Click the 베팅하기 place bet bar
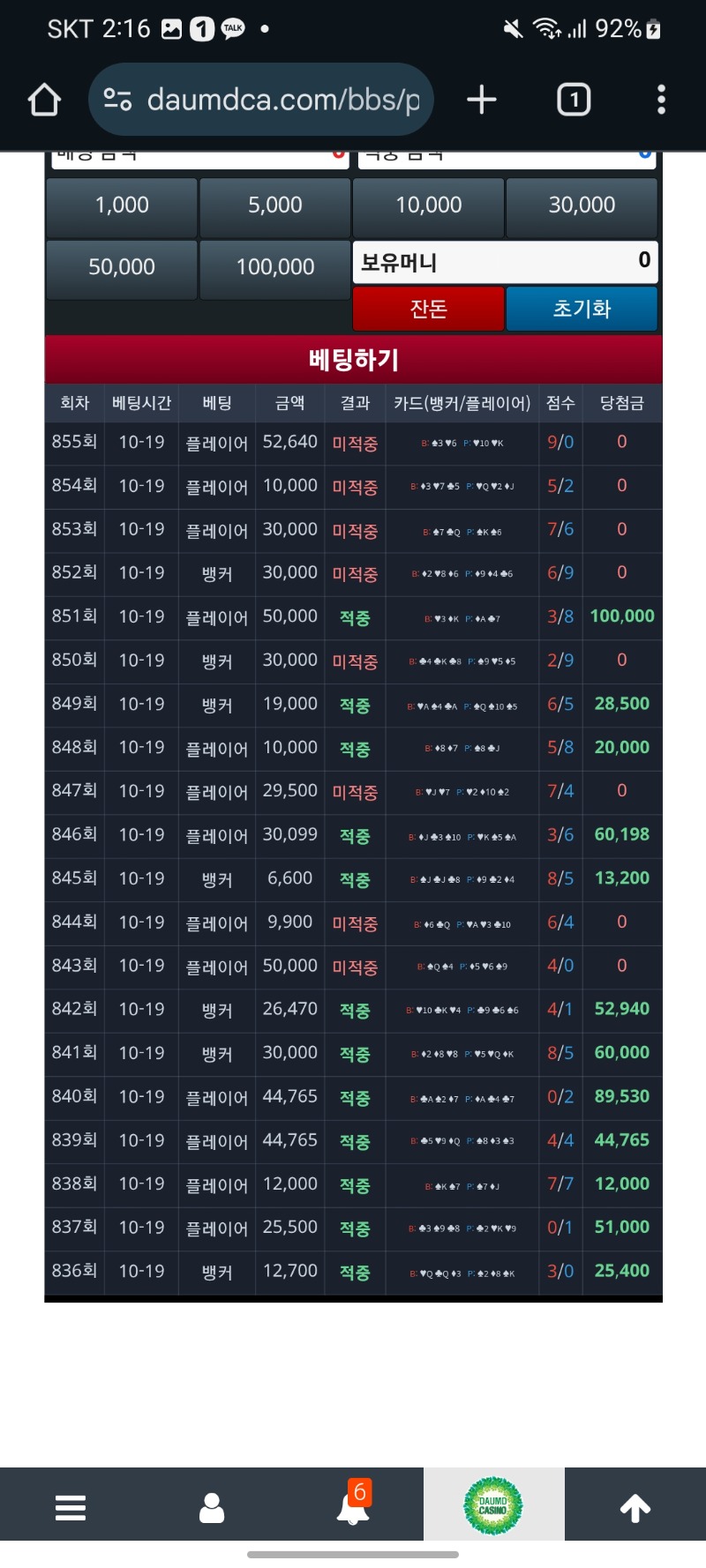706x1568 pixels. (353, 359)
